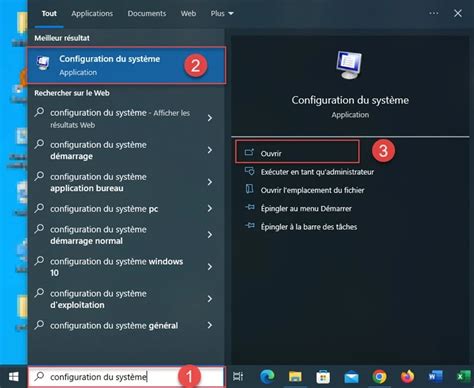This screenshot has height=388, width=474.
Task: Close the search panel with the X
Action: 458,13
